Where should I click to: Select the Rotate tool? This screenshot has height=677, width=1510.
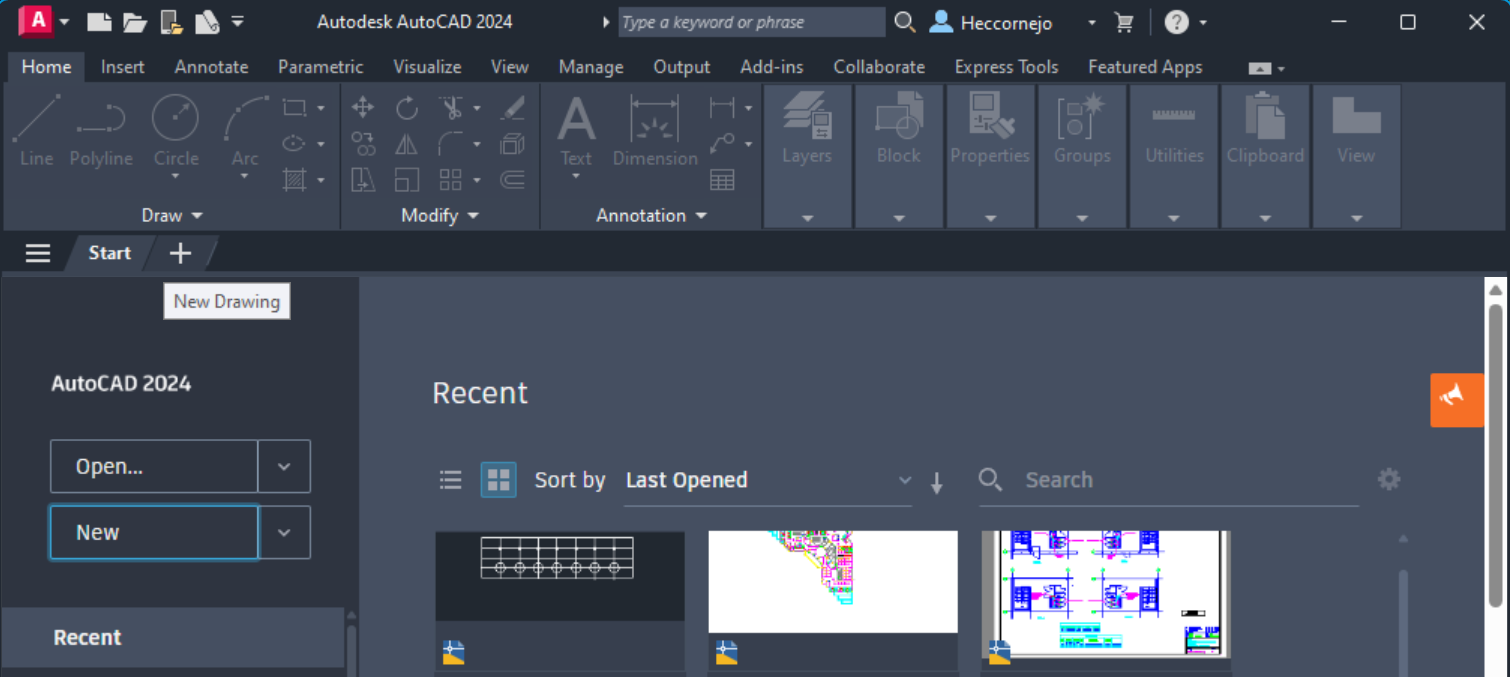pyautogui.click(x=406, y=107)
